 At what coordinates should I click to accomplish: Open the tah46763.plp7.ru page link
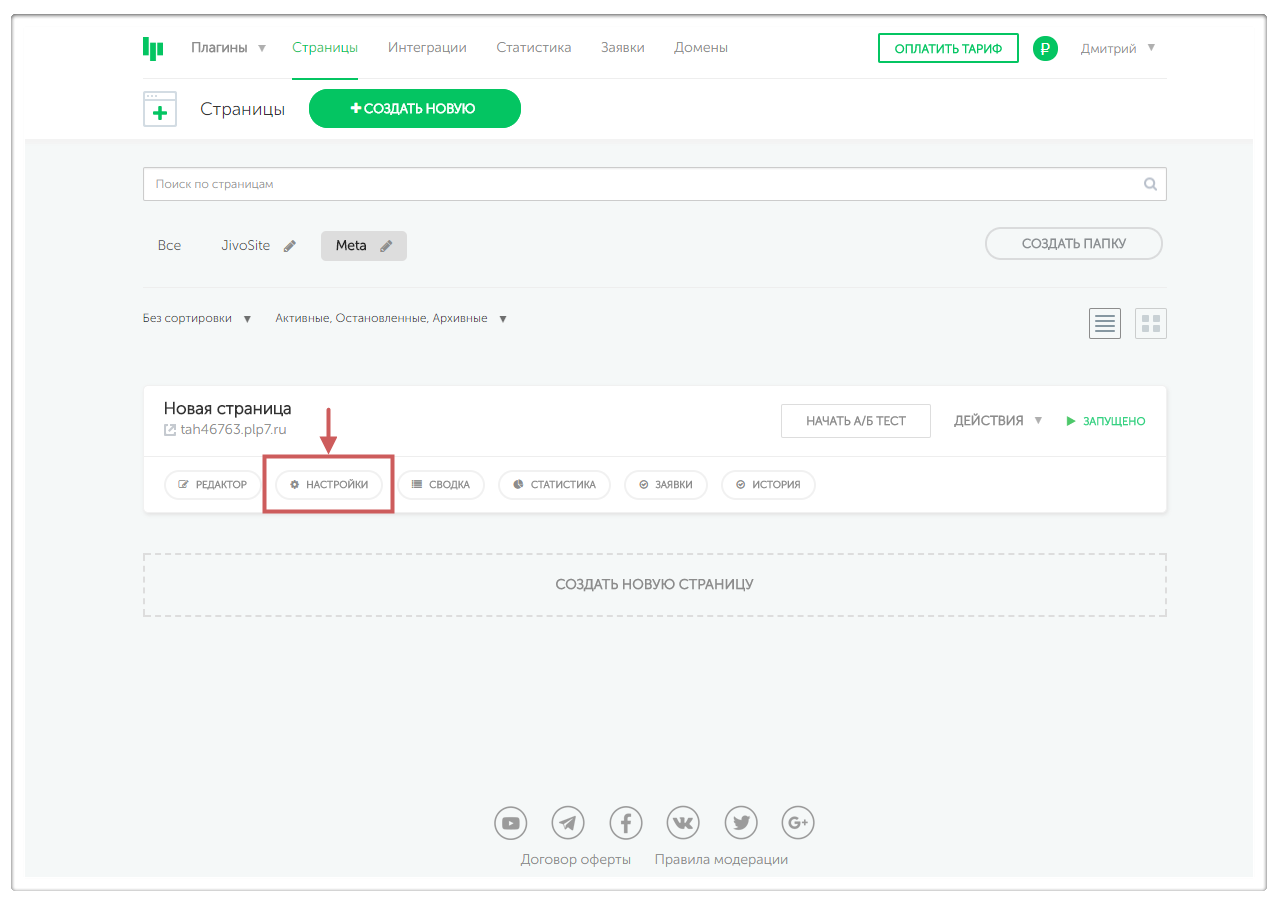pyautogui.click(x=233, y=430)
